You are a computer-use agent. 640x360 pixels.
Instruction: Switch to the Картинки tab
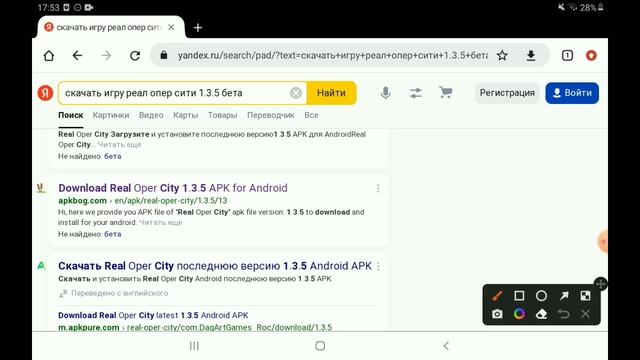pos(111,115)
